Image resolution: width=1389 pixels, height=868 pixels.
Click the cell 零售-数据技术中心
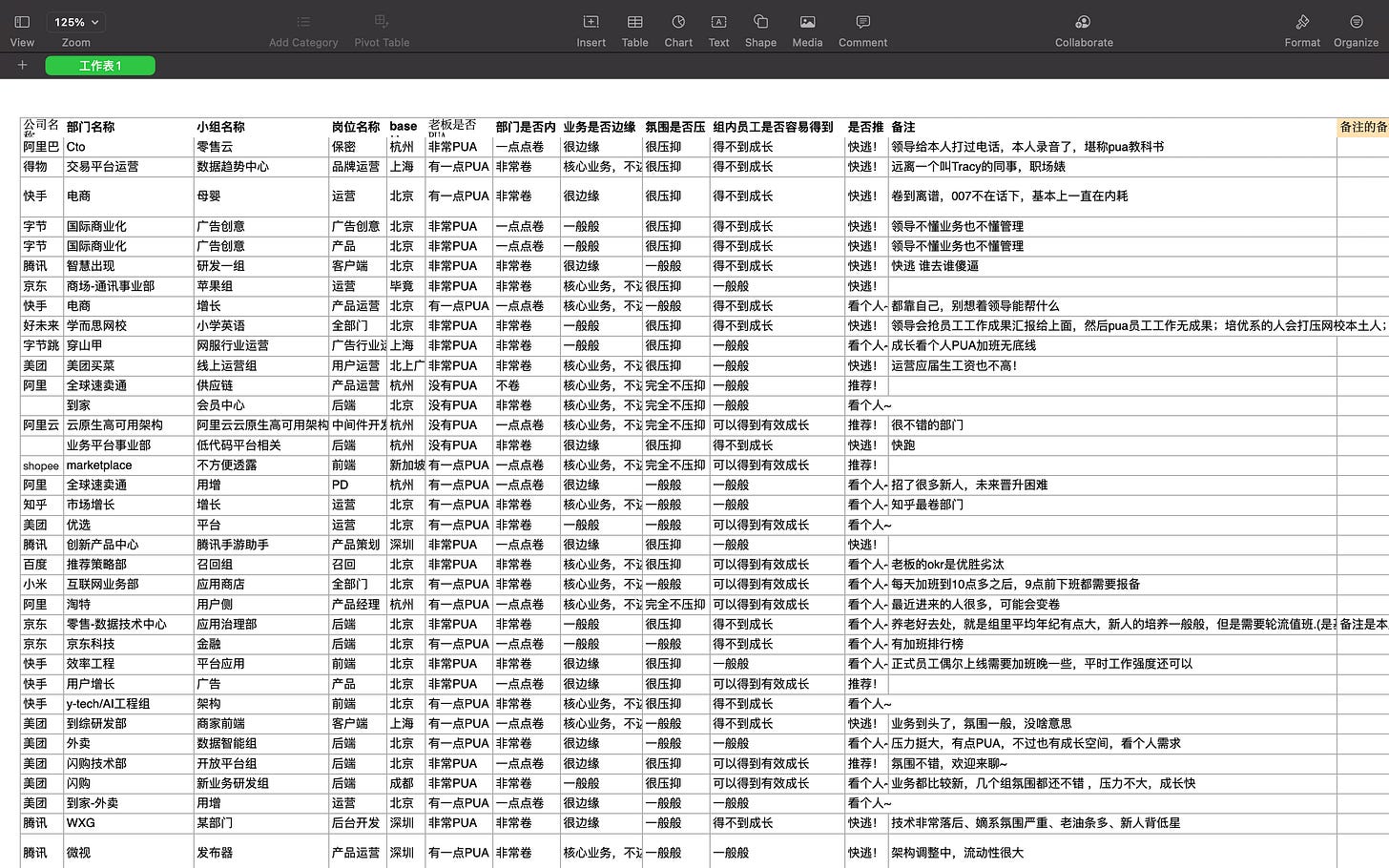click(x=129, y=625)
